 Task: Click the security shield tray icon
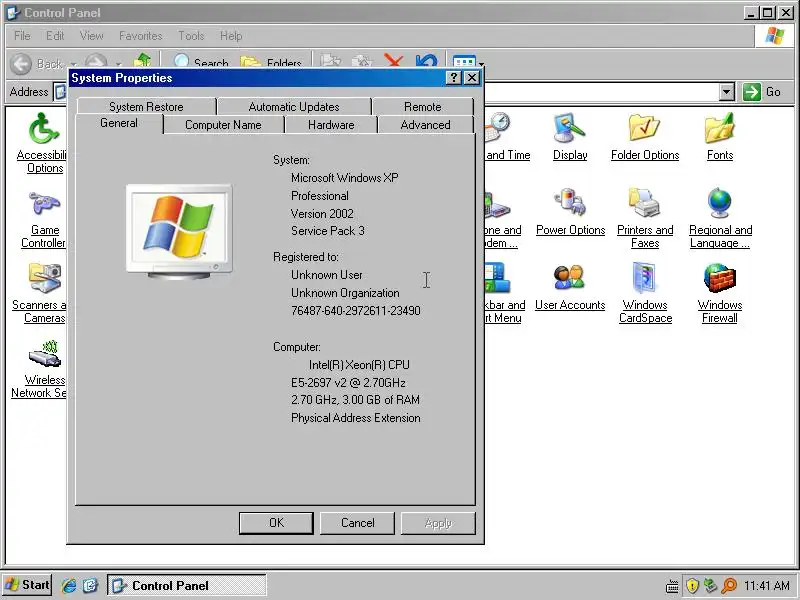coord(692,585)
